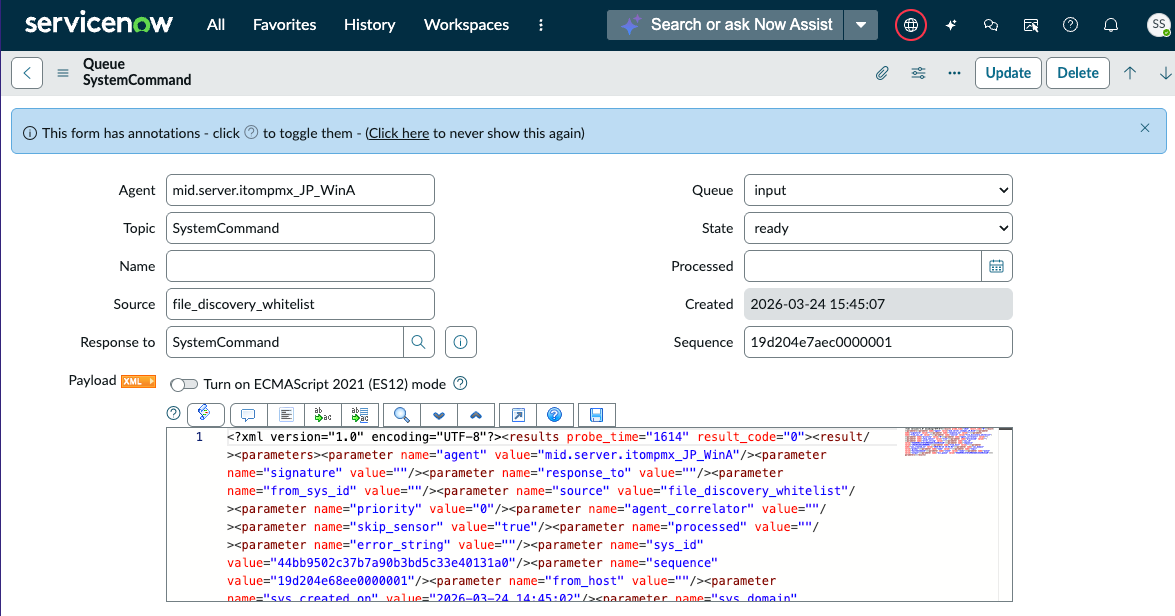This screenshot has height=616, width=1175.
Task: Open the calendar picker for Processed field
Action: click(996, 266)
